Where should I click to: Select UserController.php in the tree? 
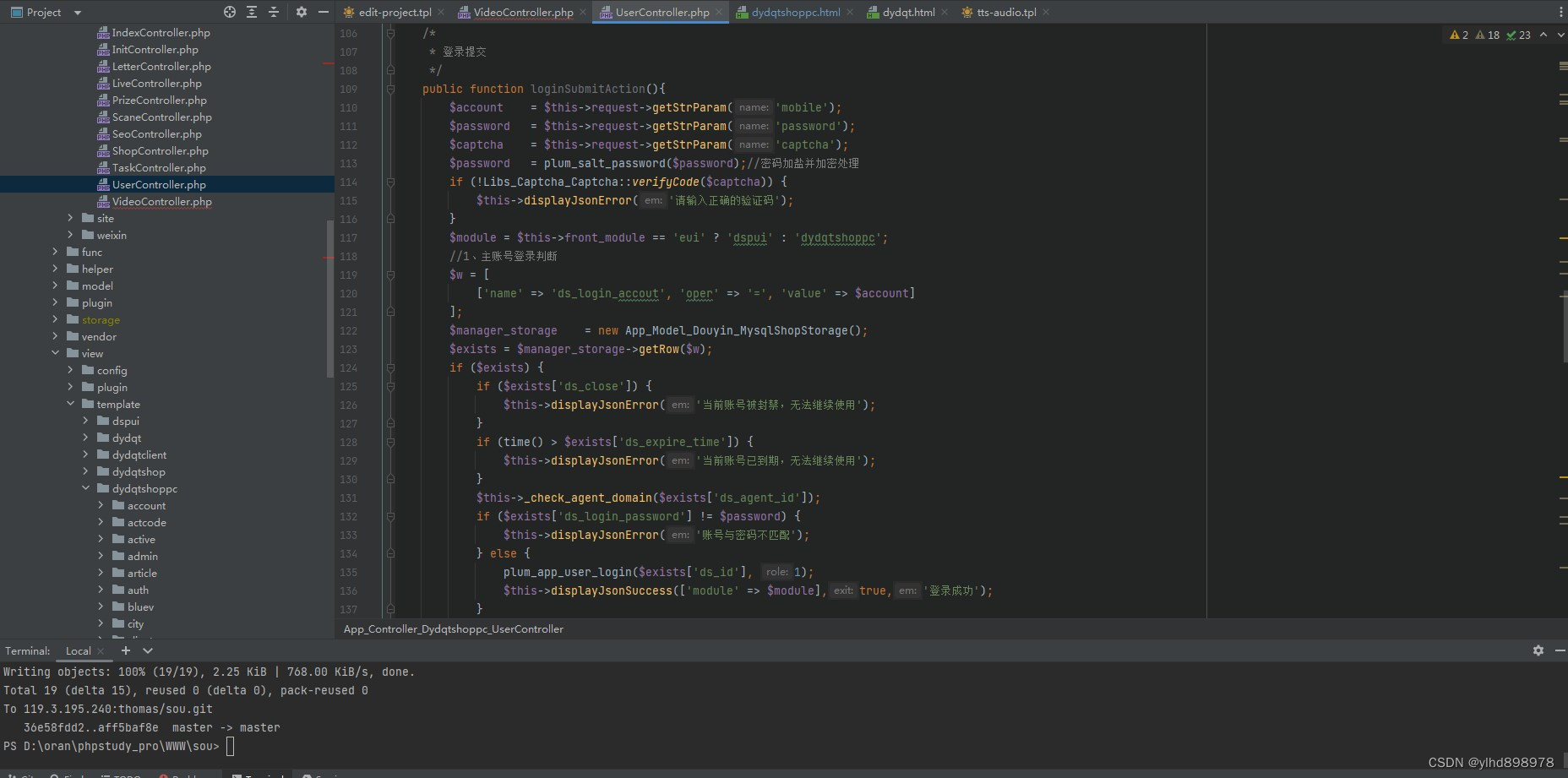(151, 184)
